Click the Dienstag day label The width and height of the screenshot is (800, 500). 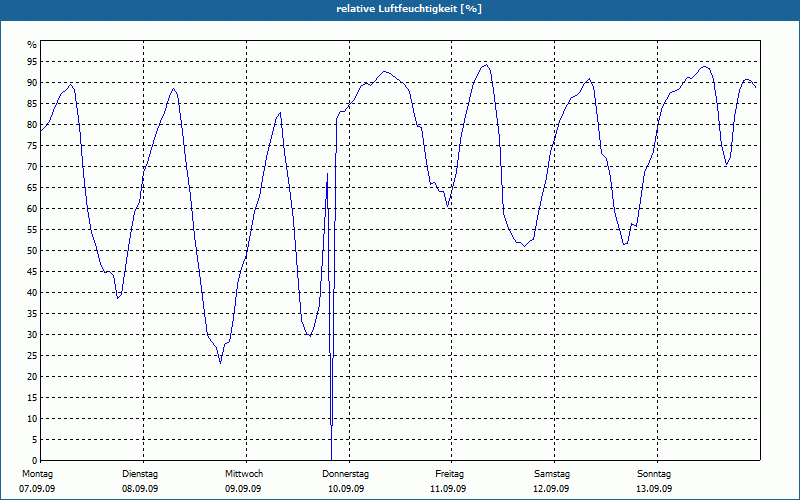point(140,474)
